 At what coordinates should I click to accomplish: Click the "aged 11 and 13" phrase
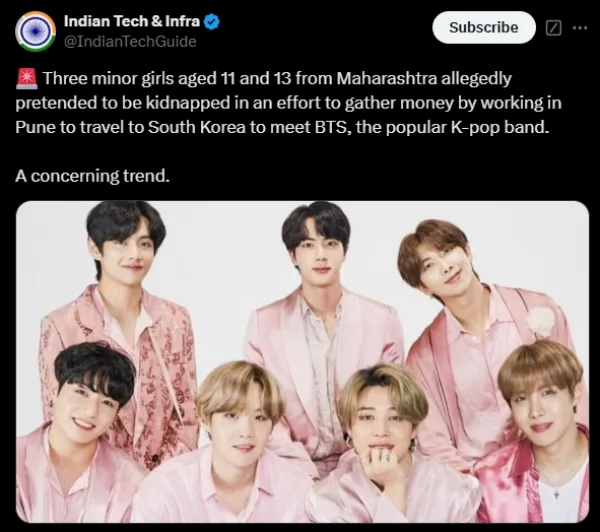pyautogui.click(x=236, y=79)
